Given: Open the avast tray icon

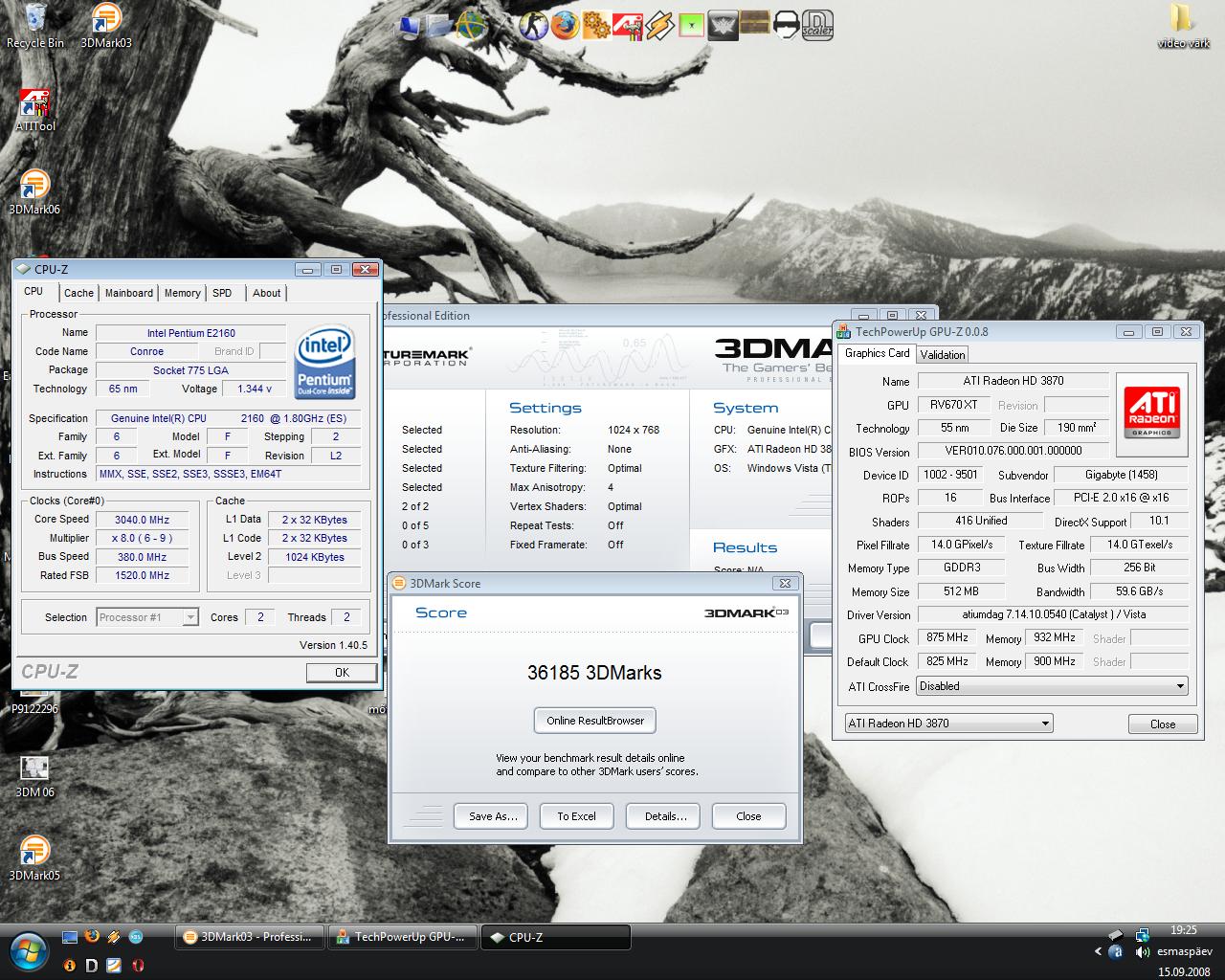Looking at the screenshot, I should (1115, 952).
